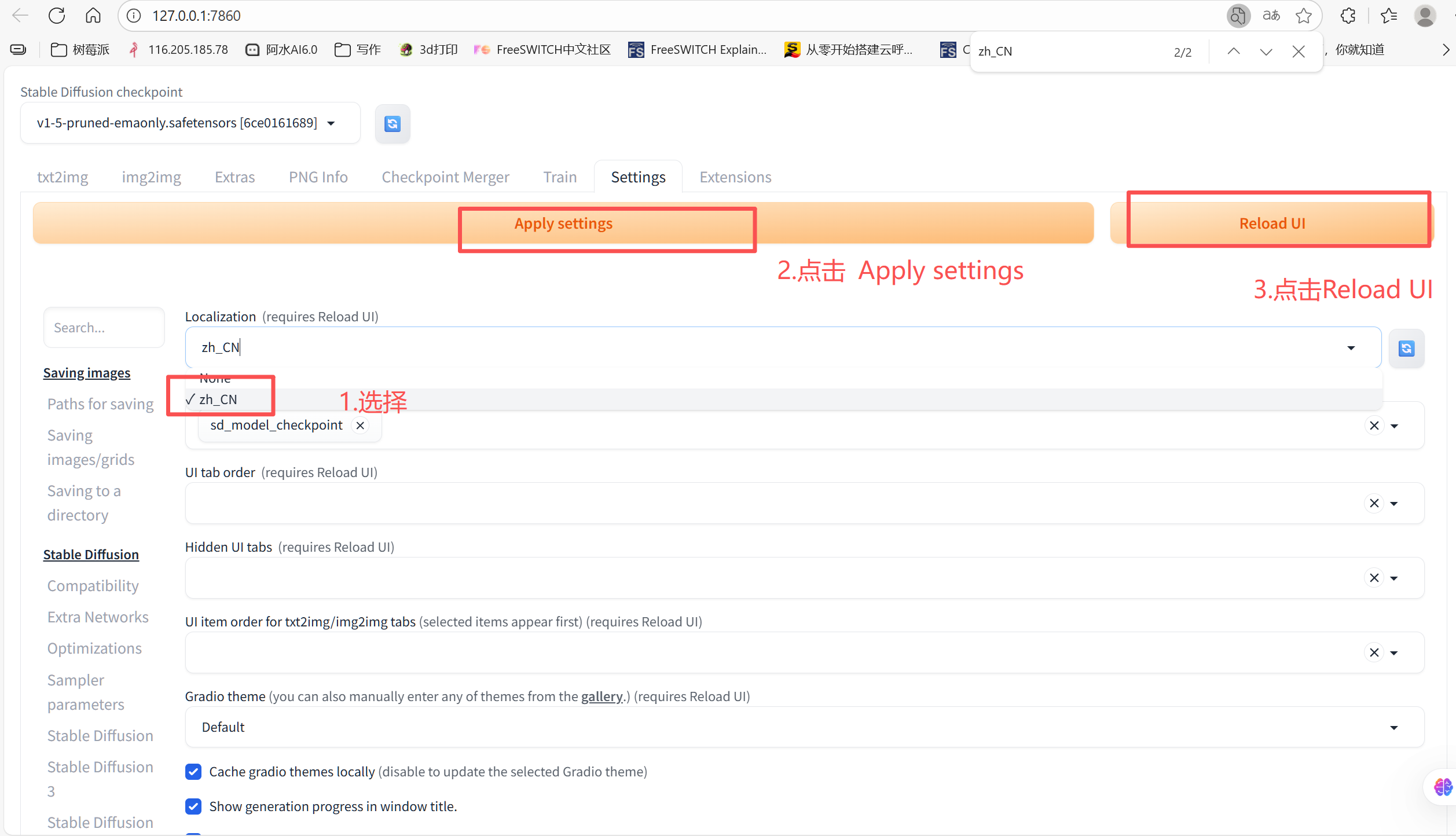The height and width of the screenshot is (836, 1456).
Task: Expand the Gradio theme dropdown
Action: point(1394,727)
